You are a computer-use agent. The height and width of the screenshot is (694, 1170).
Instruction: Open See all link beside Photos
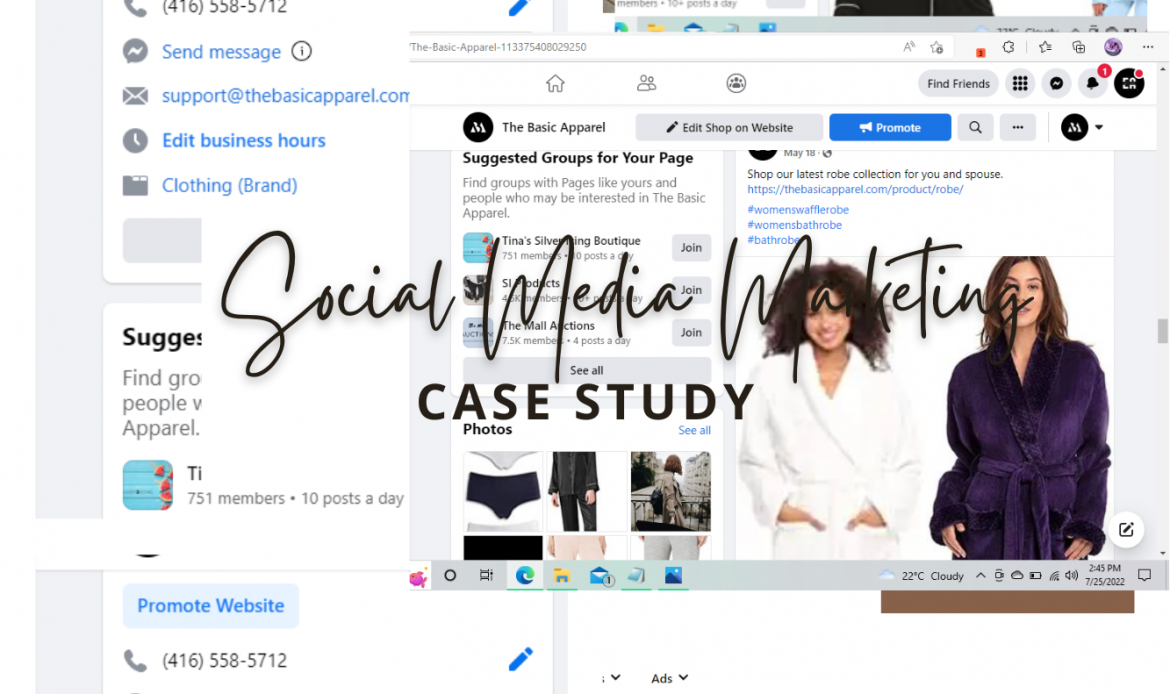(x=694, y=430)
